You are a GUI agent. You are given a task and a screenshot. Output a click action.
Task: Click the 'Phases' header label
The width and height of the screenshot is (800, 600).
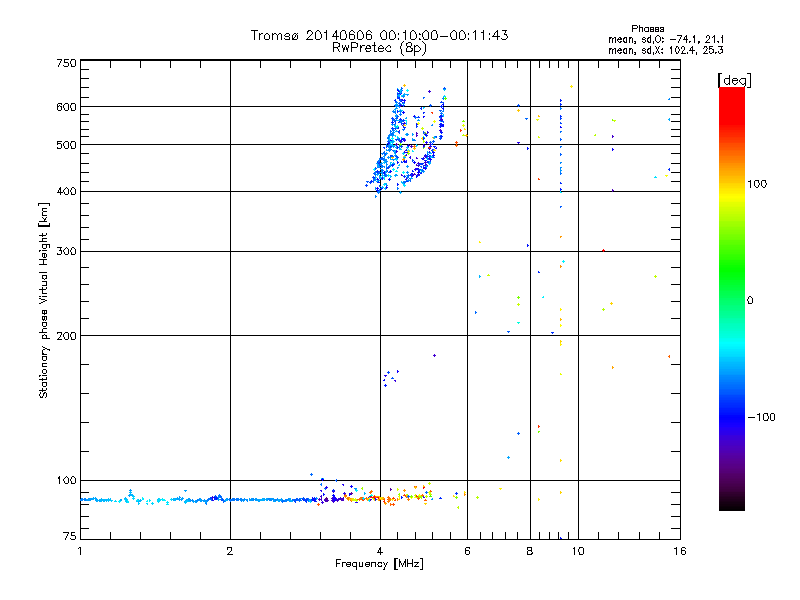coord(647,29)
